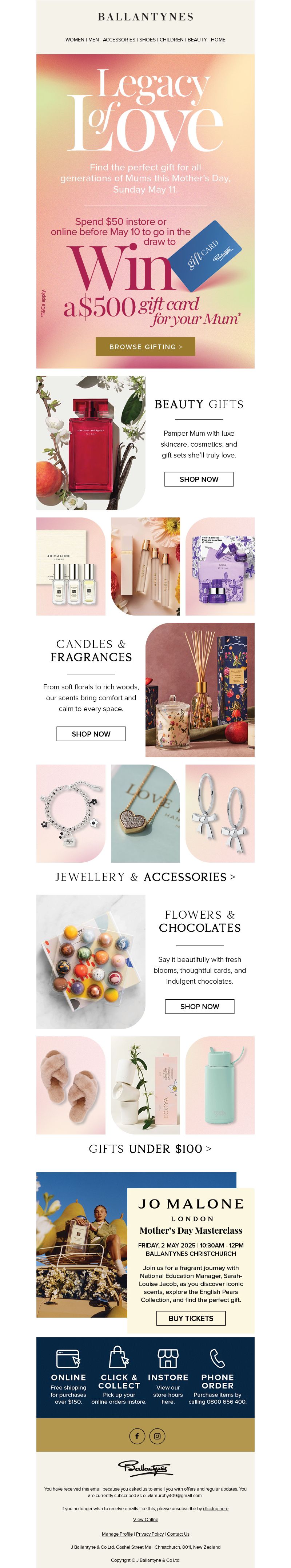Click the Jo Malone fragrance set thumbnail
This screenshot has width=291, height=1568.
point(71,566)
